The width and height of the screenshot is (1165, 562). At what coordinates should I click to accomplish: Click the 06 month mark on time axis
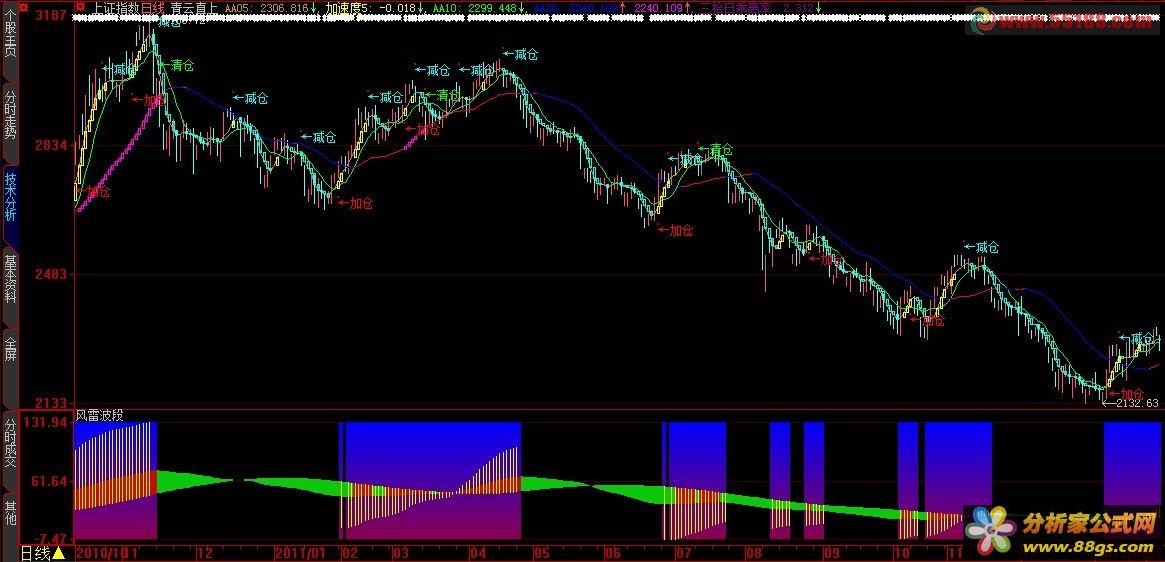[x=613, y=554]
